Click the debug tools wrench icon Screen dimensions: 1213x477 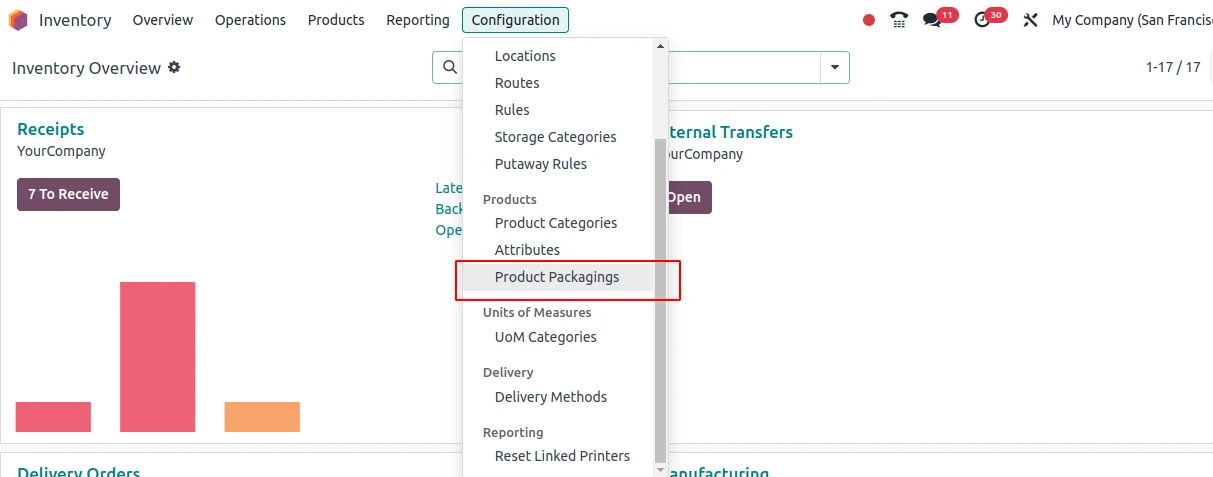[1031, 20]
